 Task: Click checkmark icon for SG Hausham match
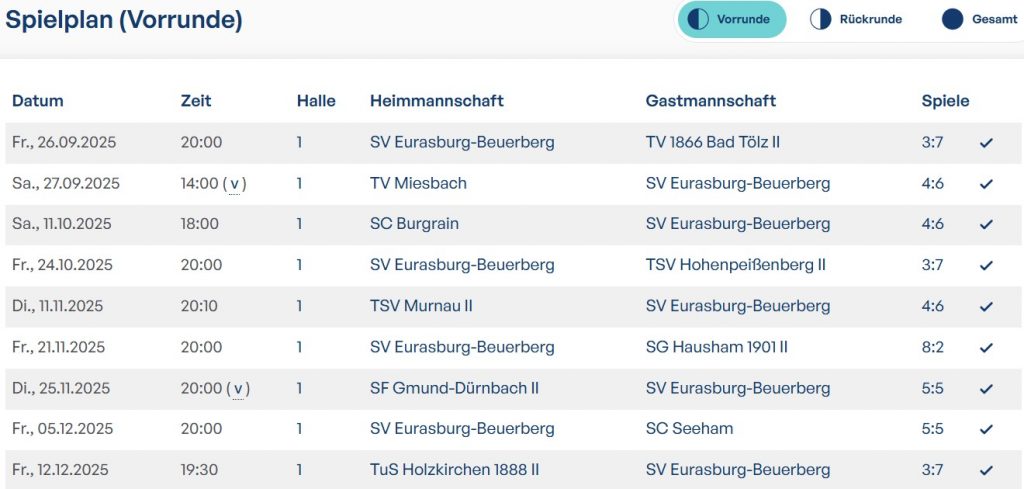pyautogui.click(x=986, y=347)
